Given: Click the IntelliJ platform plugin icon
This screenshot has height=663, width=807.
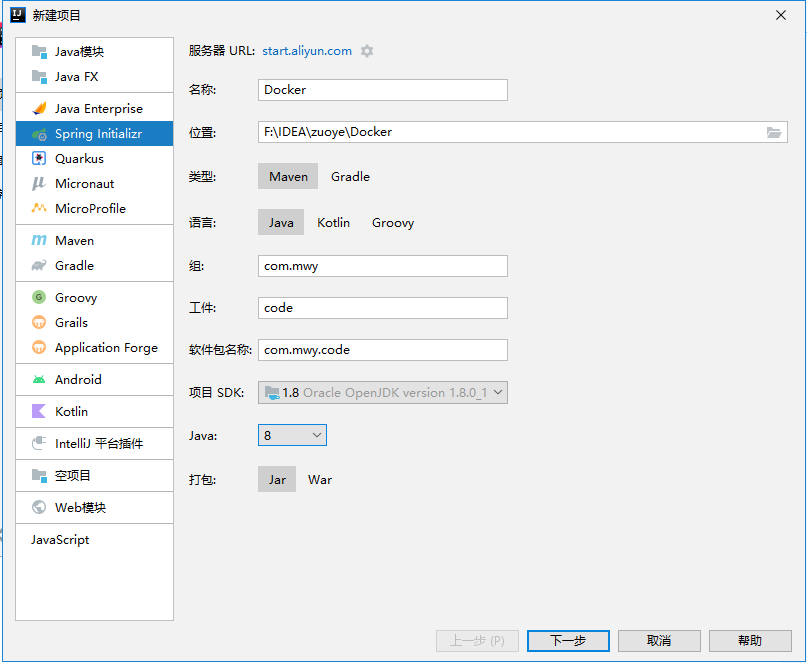Looking at the screenshot, I should (39, 443).
